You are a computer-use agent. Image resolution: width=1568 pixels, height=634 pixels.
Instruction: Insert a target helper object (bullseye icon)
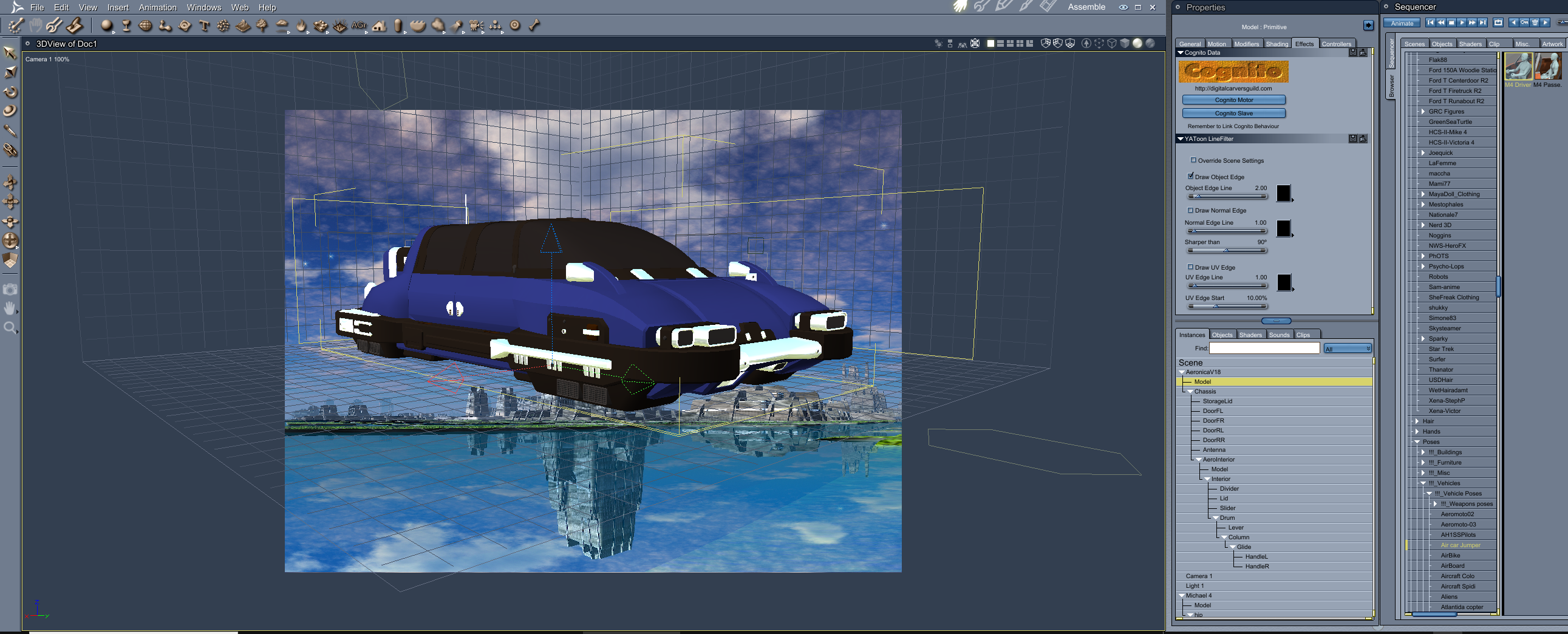click(515, 26)
